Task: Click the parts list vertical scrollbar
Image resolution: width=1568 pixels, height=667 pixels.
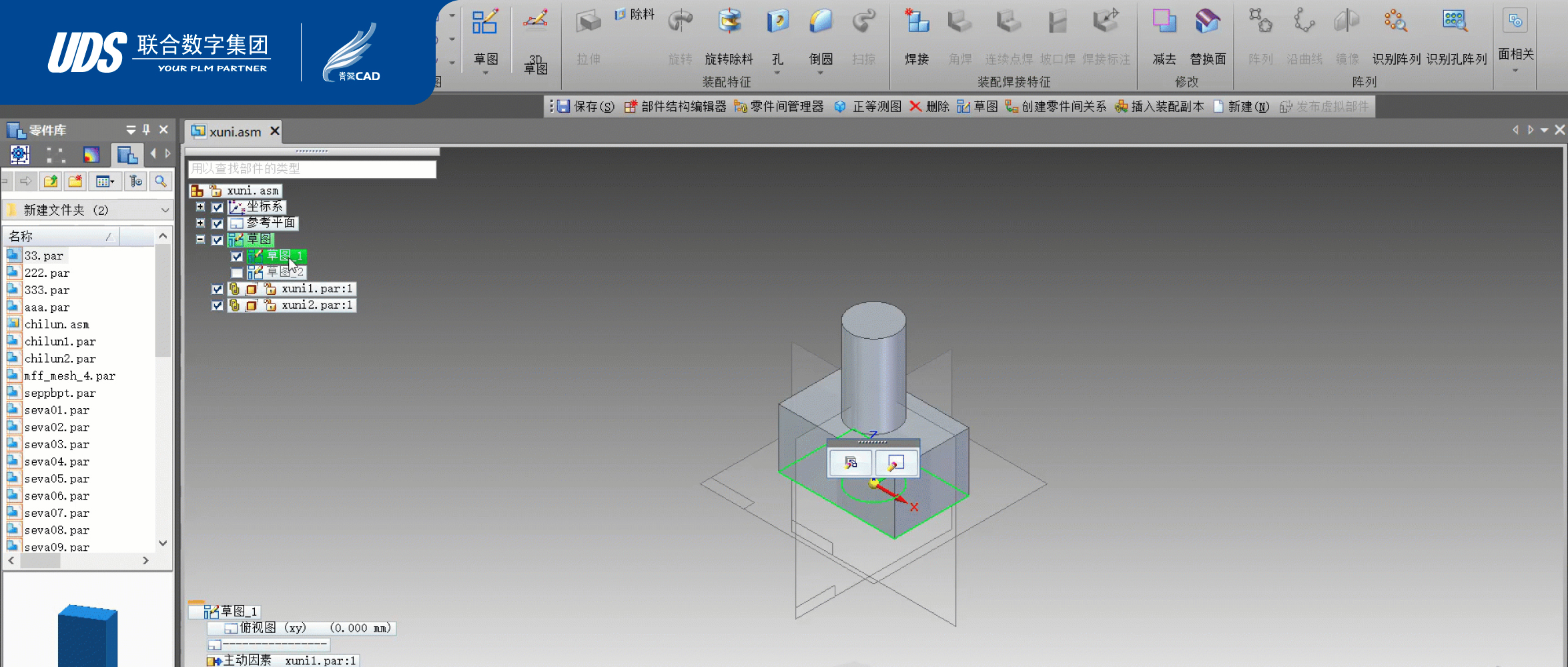Action: pyautogui.click(x=163, y=390)
